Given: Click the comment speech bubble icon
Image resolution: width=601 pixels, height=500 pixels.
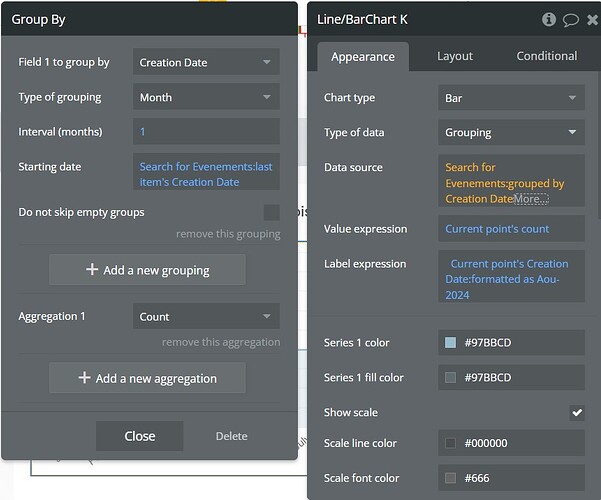Looking at the screenshot, I should pyautogui.click(x=570, y=19).
